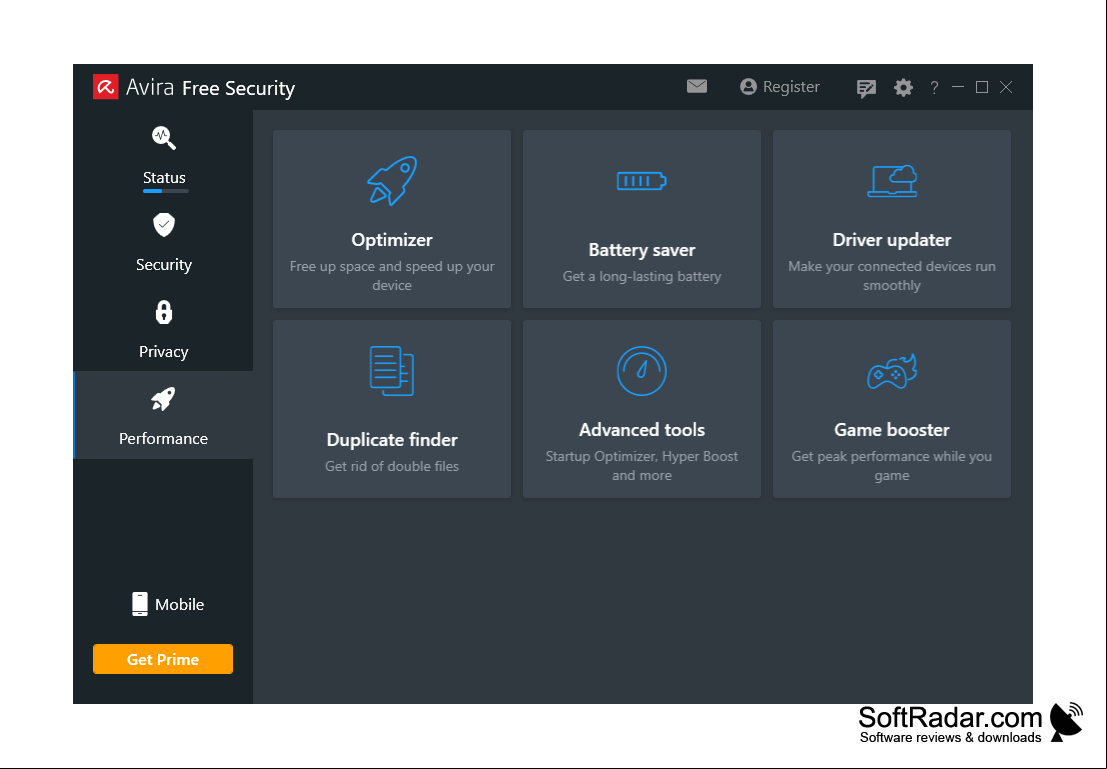Click the Status magnifier icon in sidebar
Viewport: 1107px width, 769px height.
164,138
